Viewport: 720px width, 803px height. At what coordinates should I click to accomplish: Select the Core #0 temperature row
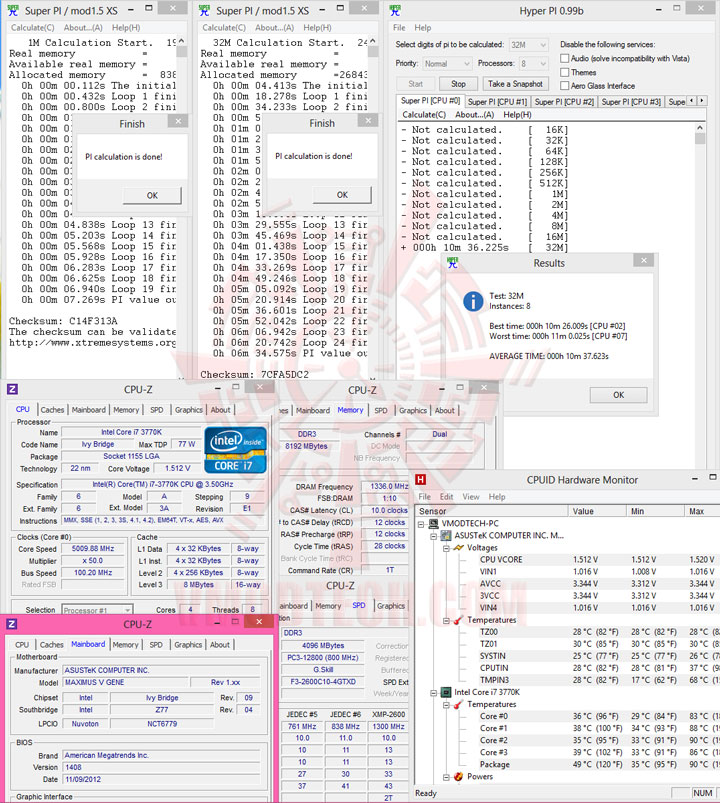coord(567,716)
